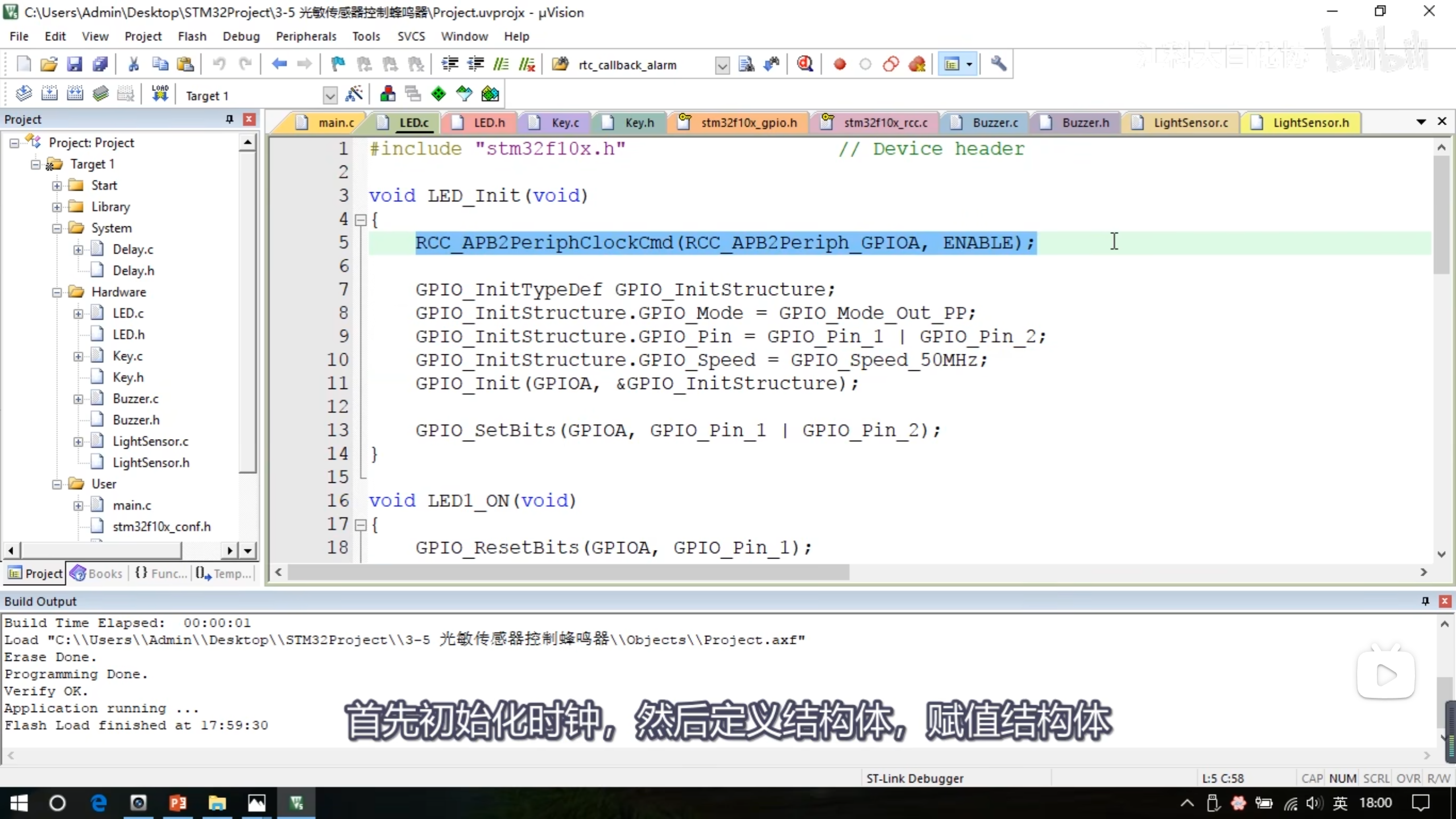
Task: Click Manage Run-Time Environment green diamond icon
Action: click(439, 94)
